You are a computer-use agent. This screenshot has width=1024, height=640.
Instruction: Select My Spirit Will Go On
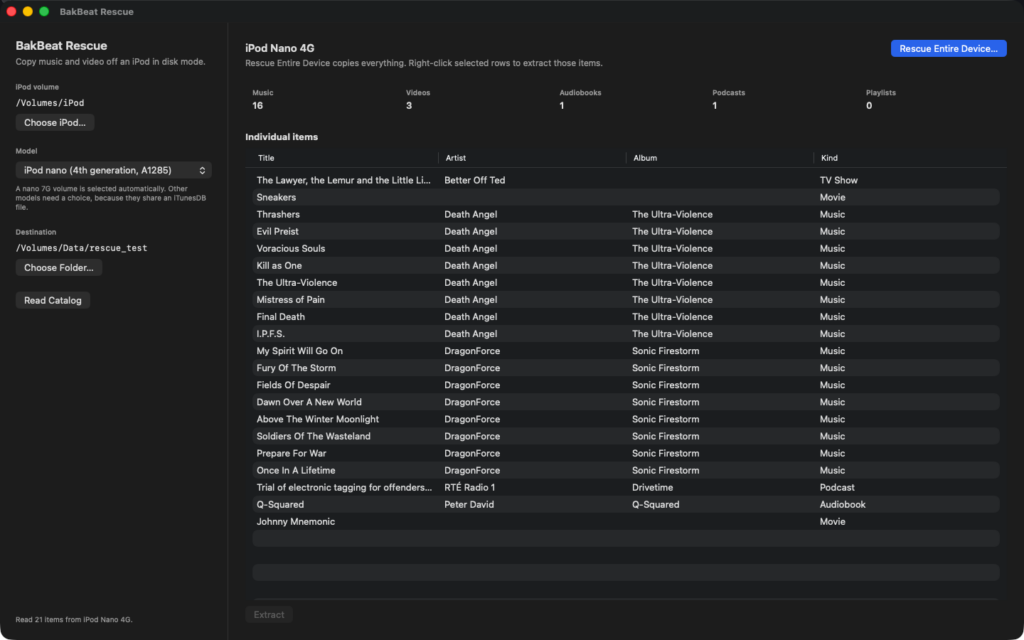pyautogui.click(x=626, y=351)
